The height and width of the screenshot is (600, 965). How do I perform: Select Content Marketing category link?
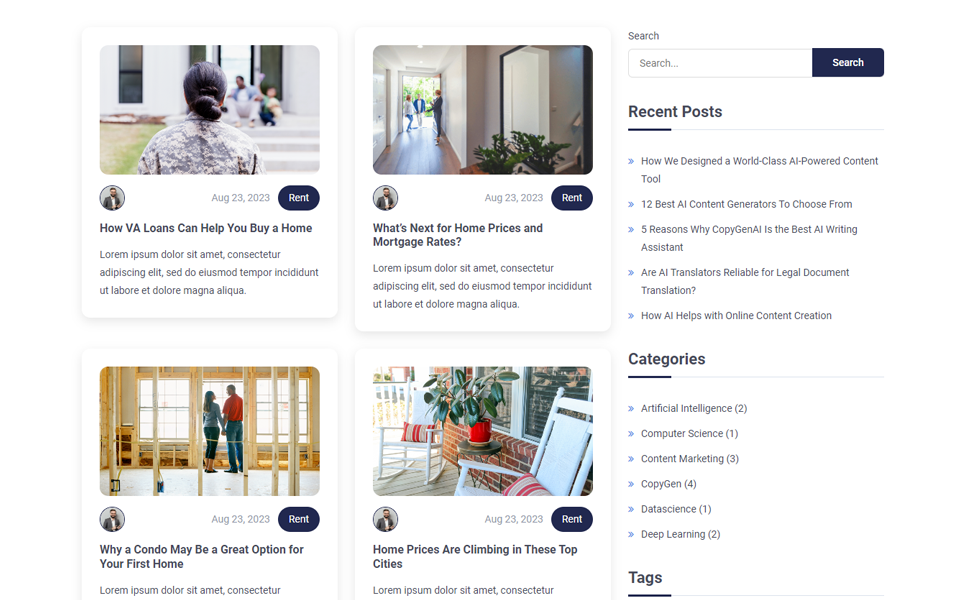pyautogui.click(x=682, y=459)
